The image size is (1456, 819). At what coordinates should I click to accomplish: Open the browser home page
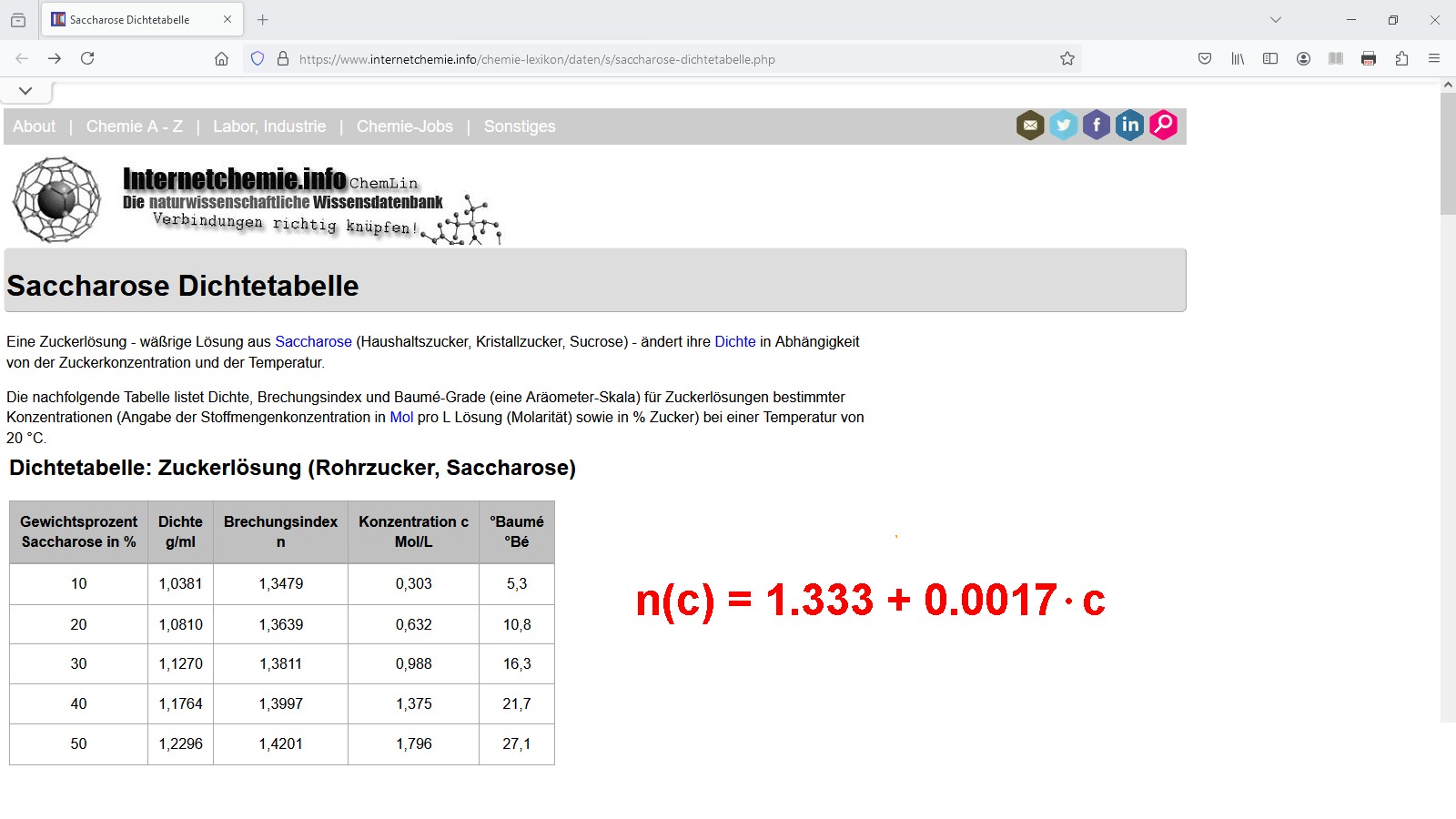pyautogui.click(x=221, y=58)
